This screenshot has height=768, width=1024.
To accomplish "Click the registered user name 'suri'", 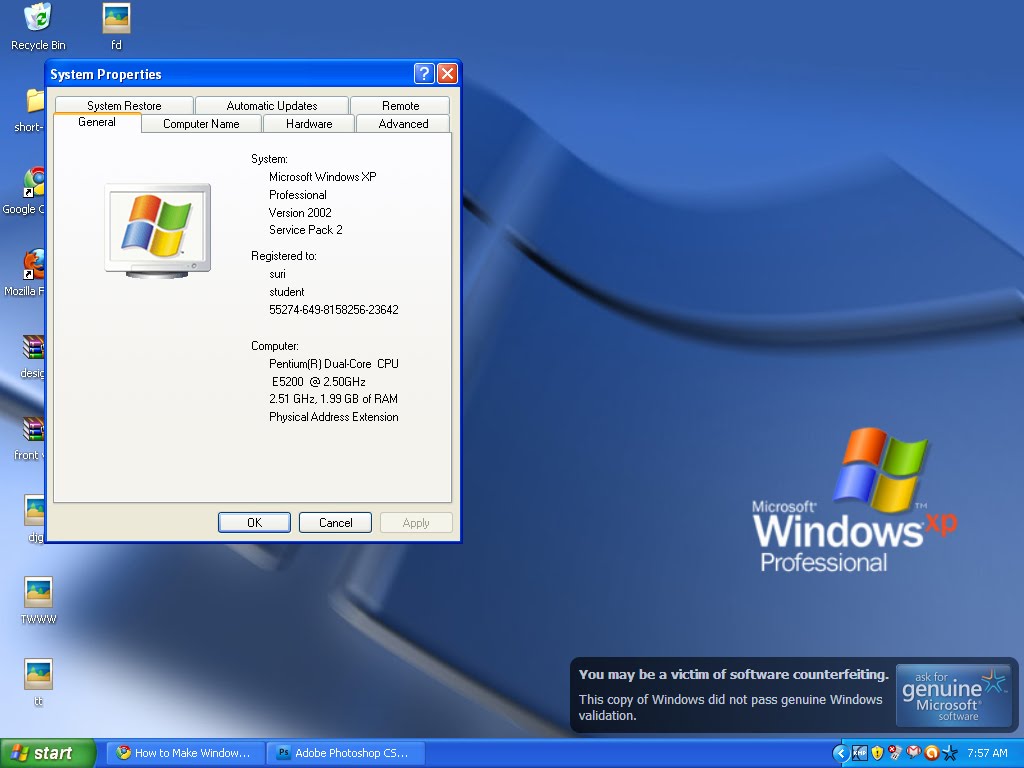I will point(278,274).
